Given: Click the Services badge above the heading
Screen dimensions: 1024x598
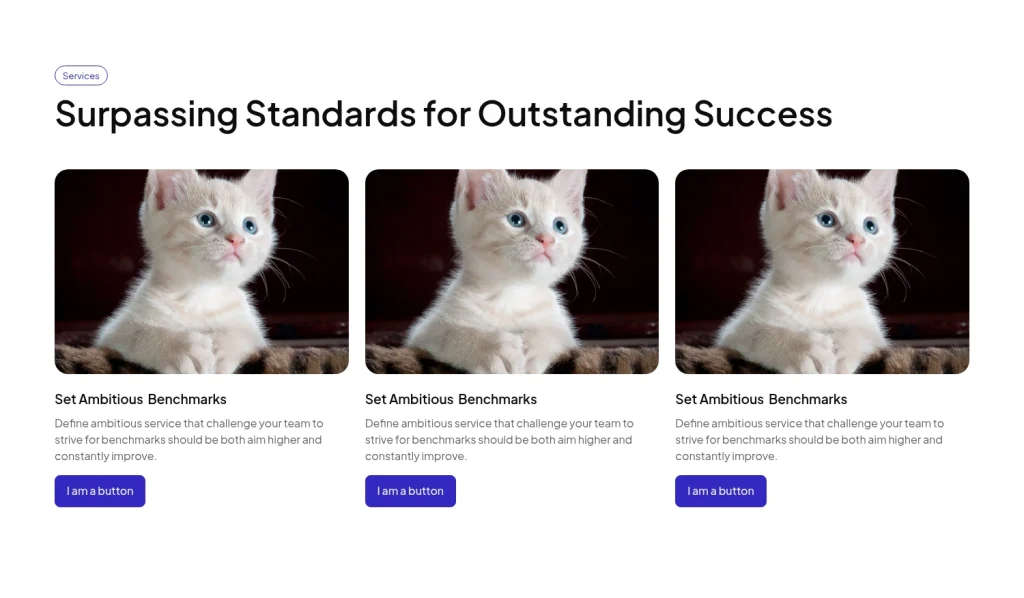Looking at the screenshot, I should click(x=81, y=76).
